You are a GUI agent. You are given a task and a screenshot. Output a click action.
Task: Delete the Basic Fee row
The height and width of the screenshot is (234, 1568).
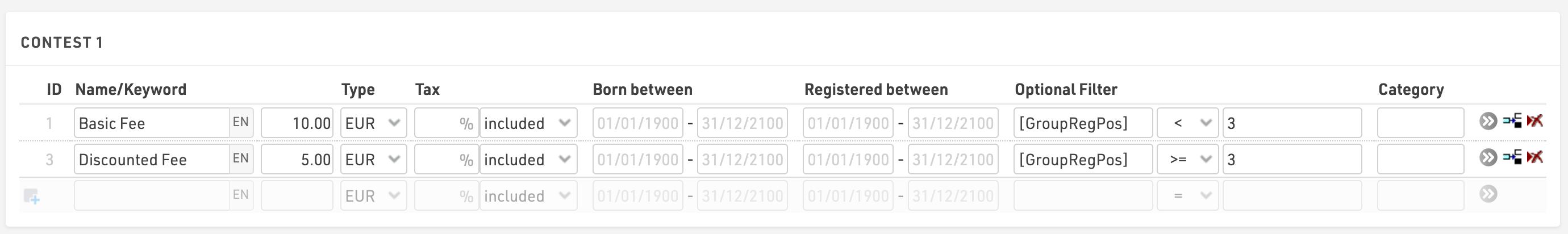click(x=1534, y=121)
